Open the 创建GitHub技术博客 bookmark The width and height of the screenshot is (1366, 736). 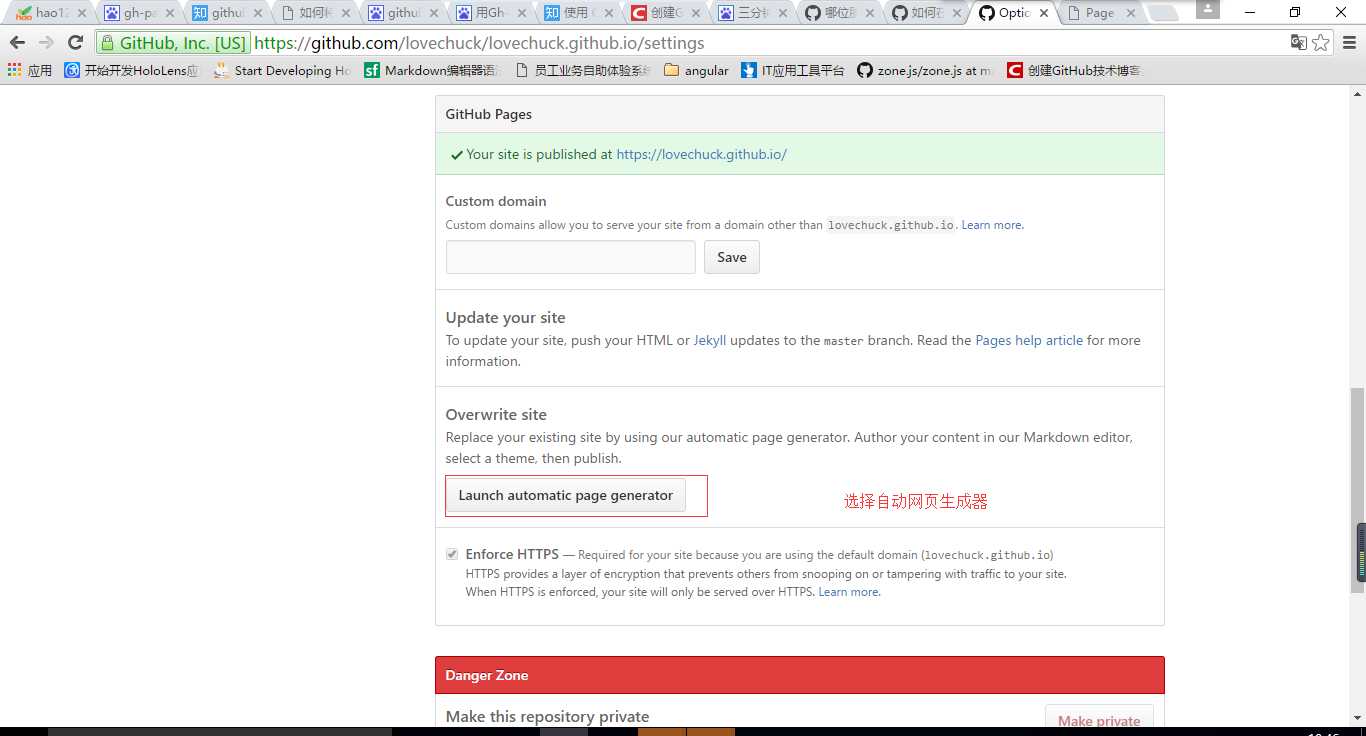pyautogui.click(x=1075, y=70)
